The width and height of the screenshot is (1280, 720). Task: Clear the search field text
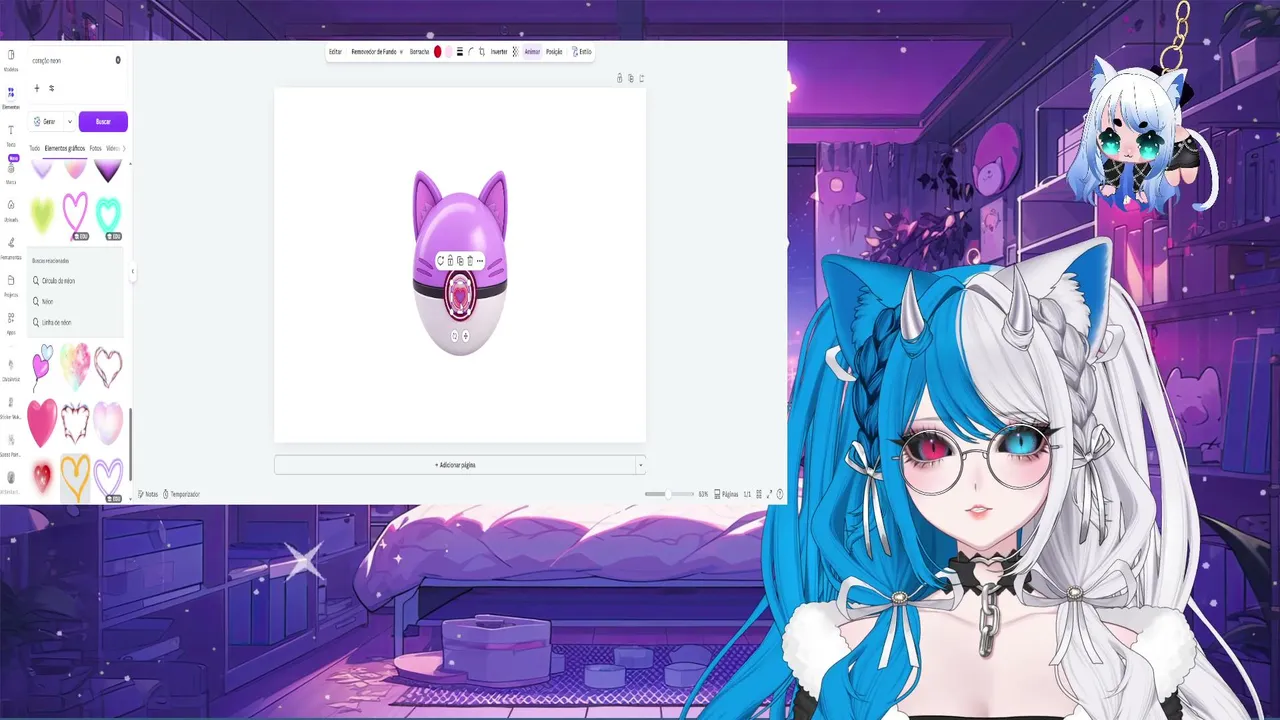pyautogui.click(x=118, y=60)
